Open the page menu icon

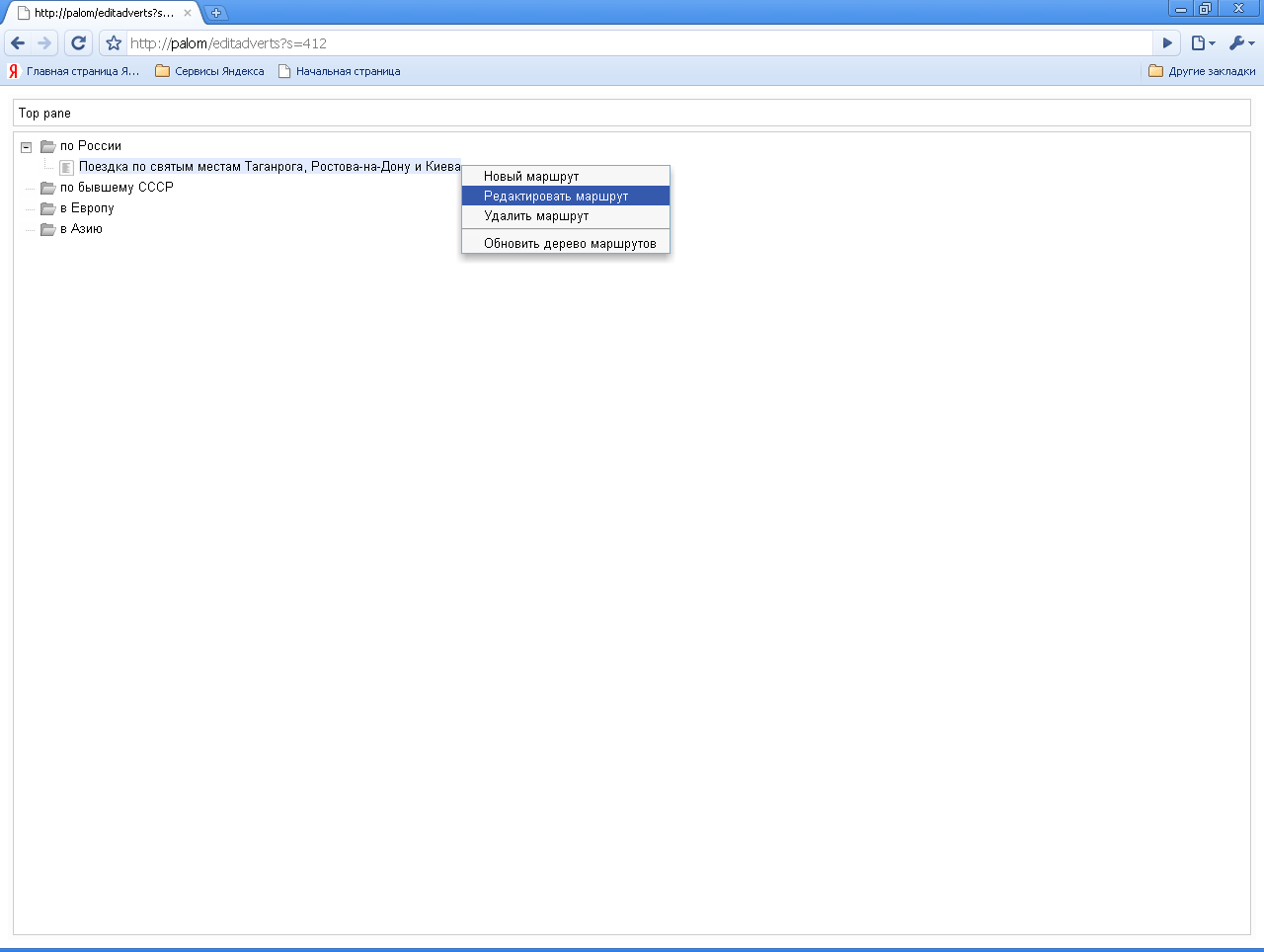pos(1202,43)
